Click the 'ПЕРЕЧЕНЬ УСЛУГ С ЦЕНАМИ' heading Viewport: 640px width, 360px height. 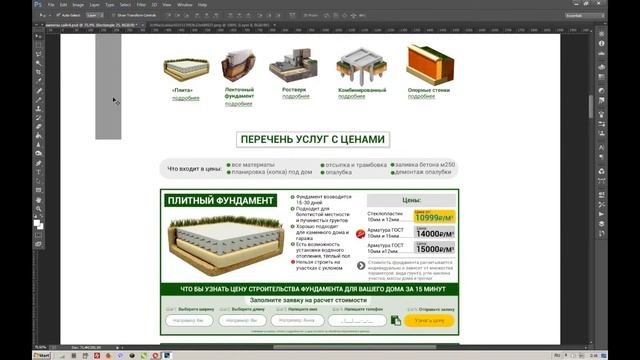[x=313, y=139]
